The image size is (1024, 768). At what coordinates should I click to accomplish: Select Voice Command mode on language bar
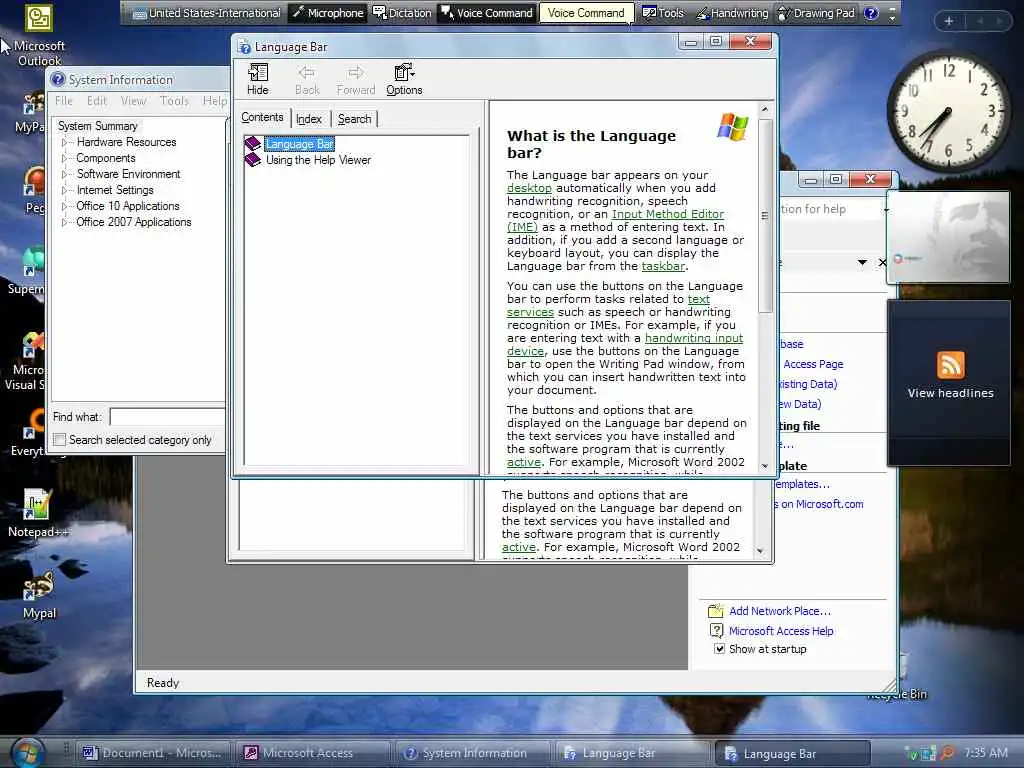(x=487, y=12)
